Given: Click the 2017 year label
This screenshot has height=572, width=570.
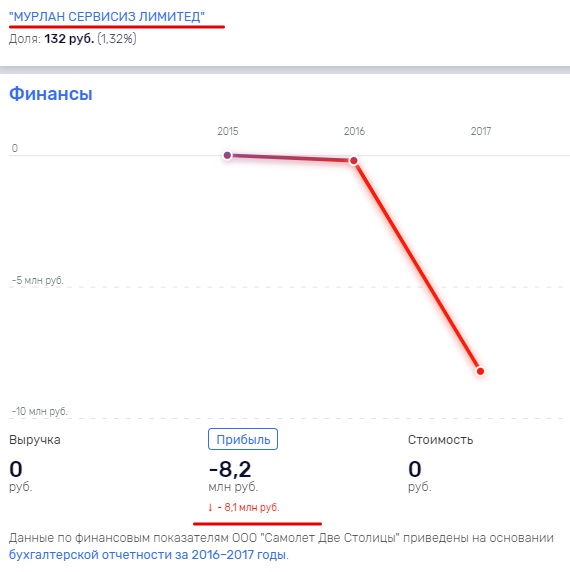Looking at the screenshot, I should point(481,131).
